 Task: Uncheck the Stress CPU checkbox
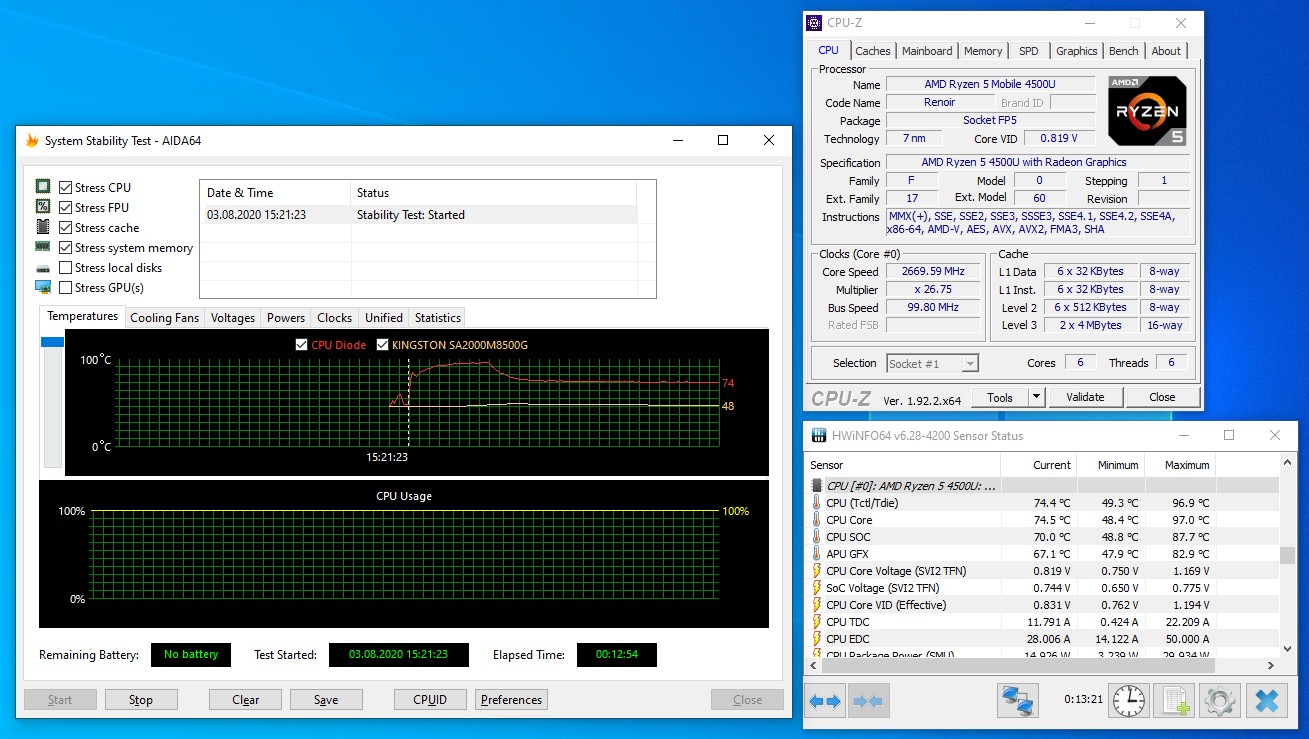66,188
